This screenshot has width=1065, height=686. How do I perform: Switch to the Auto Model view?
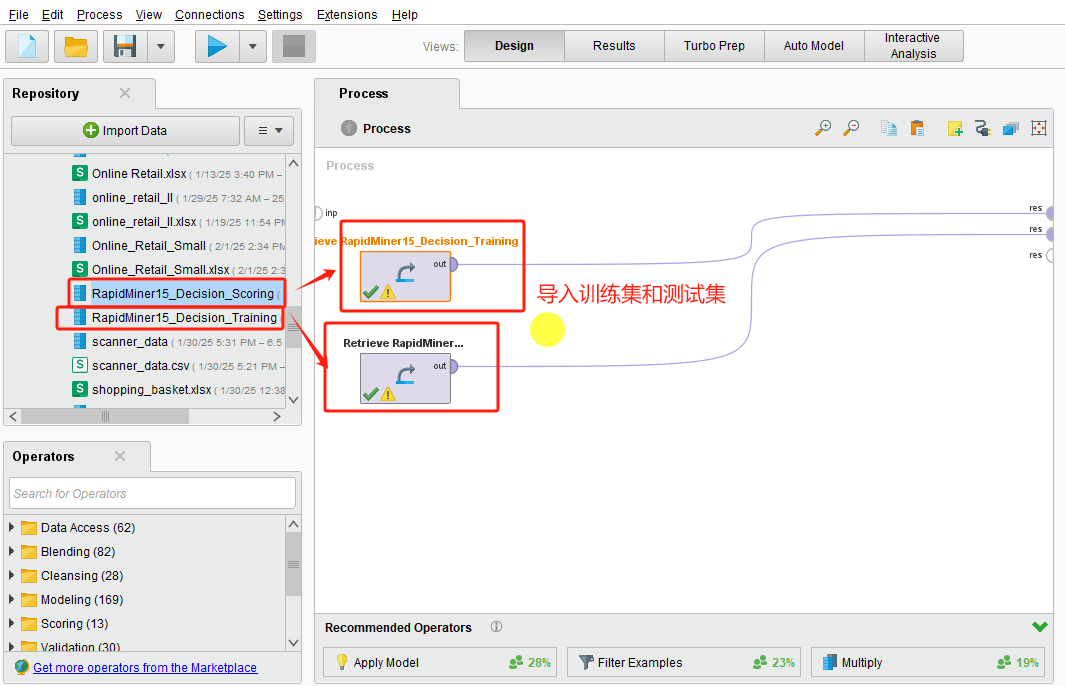[x=814, y=46]
